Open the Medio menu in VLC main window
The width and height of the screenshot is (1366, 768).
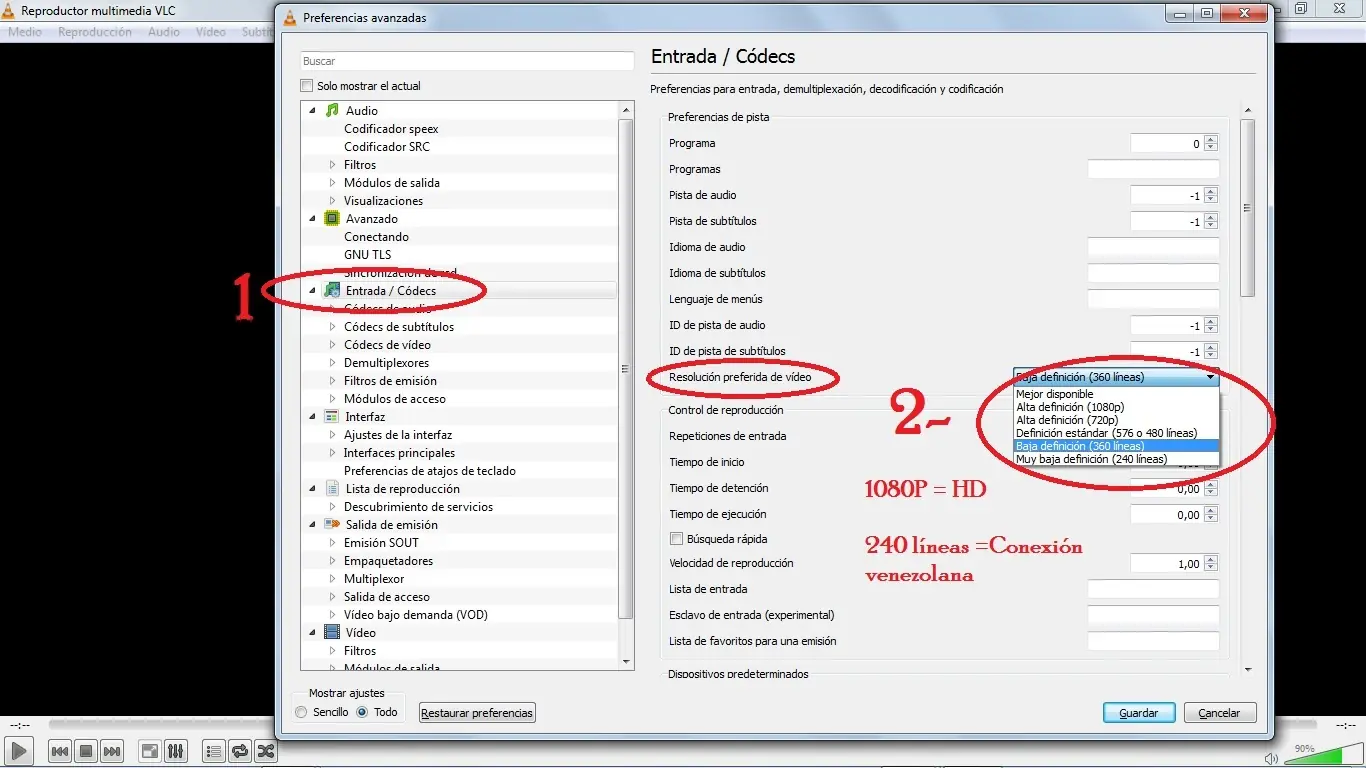click(25, 32)
